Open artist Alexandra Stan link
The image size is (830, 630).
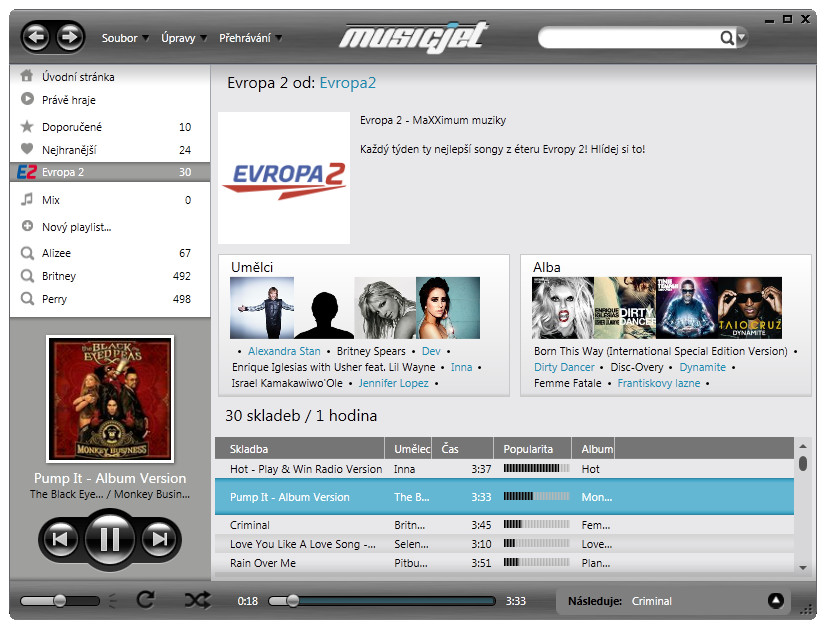point(284,352)
